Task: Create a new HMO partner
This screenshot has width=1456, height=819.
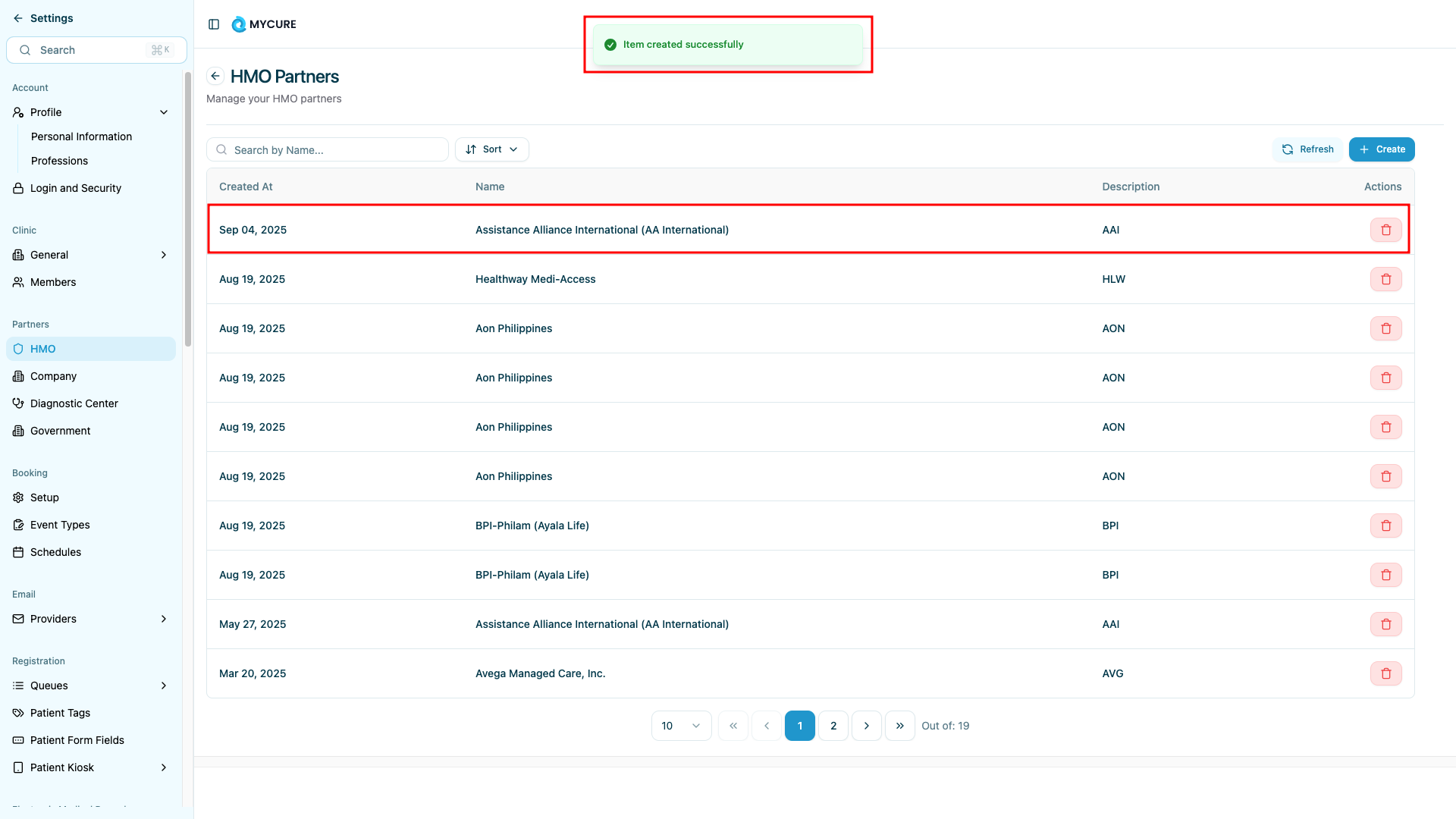Action: coord(1381,149)
